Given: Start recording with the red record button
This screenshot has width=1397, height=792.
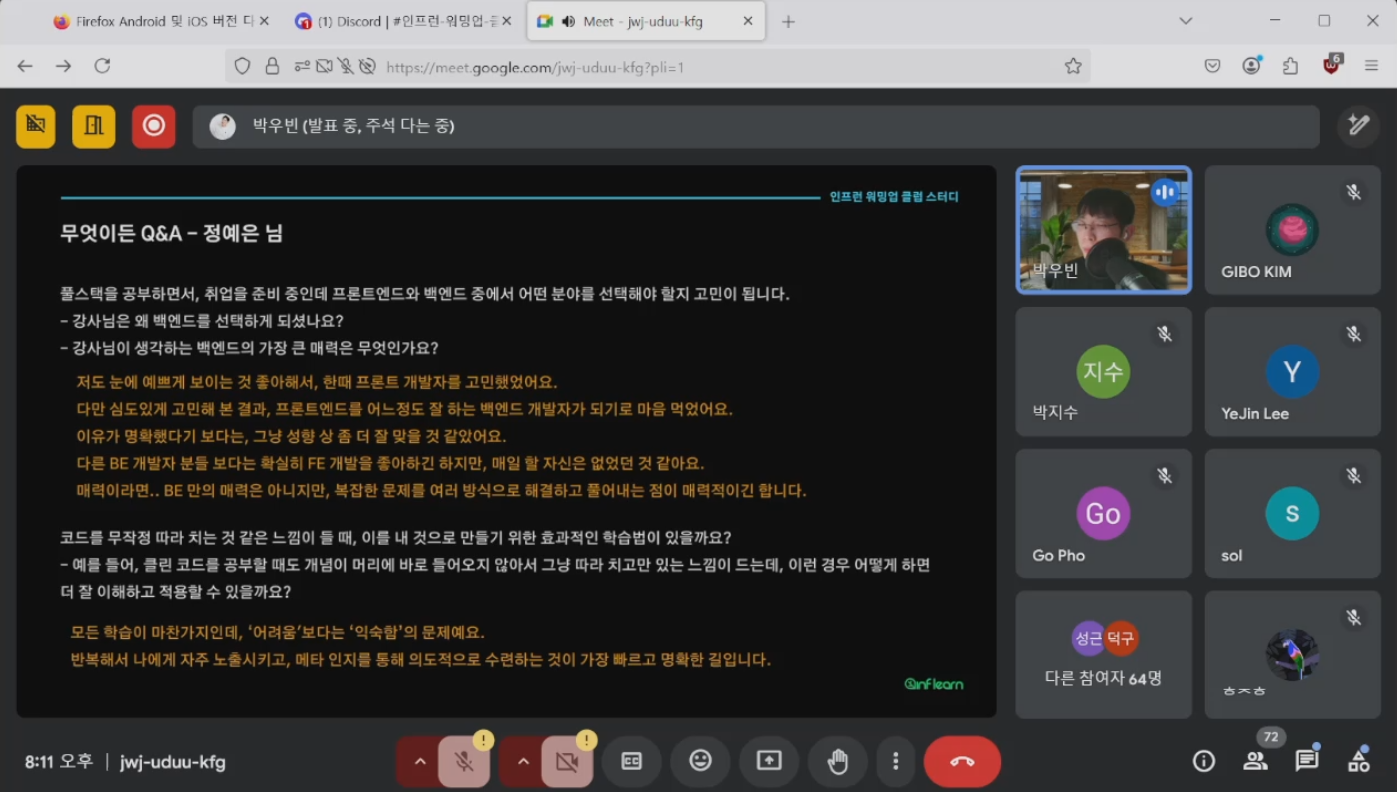Looking at the screenshot, I should click(154, 126).
